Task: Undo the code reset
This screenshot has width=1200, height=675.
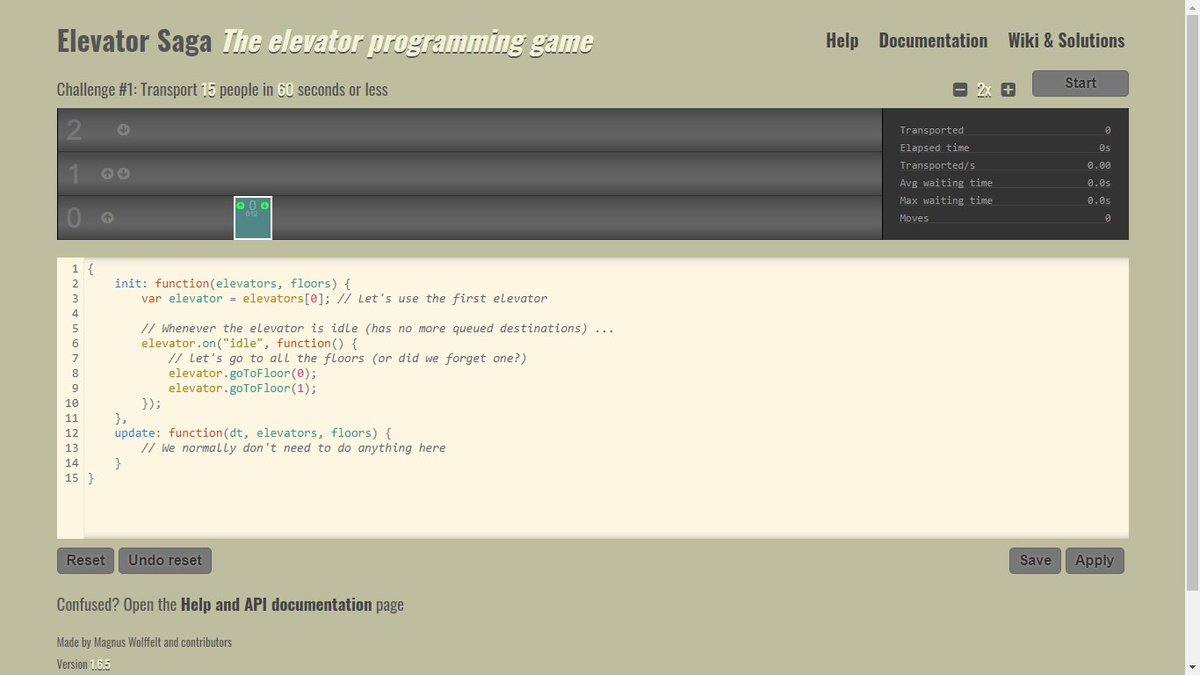Action: coord(164,560)
